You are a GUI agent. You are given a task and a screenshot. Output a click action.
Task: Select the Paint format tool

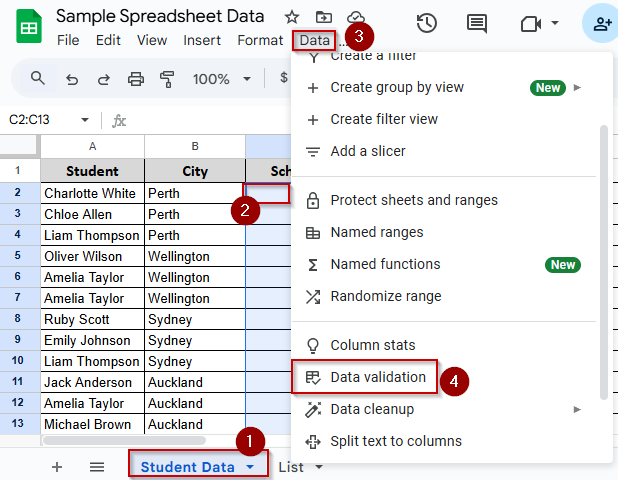[167, 79]
